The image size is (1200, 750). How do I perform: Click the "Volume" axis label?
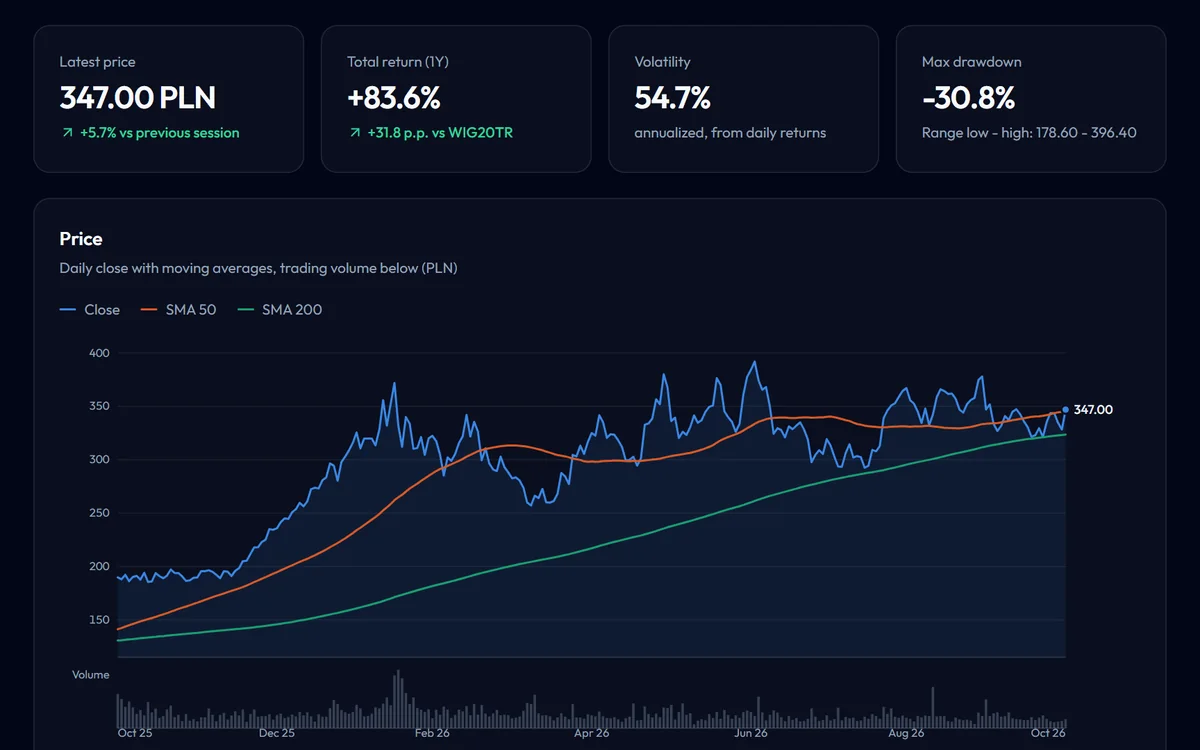coord(91,675)
